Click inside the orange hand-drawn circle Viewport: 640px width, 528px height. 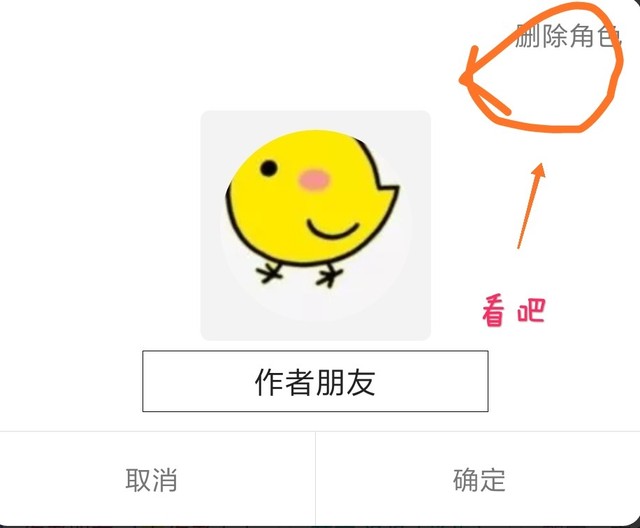547,82
